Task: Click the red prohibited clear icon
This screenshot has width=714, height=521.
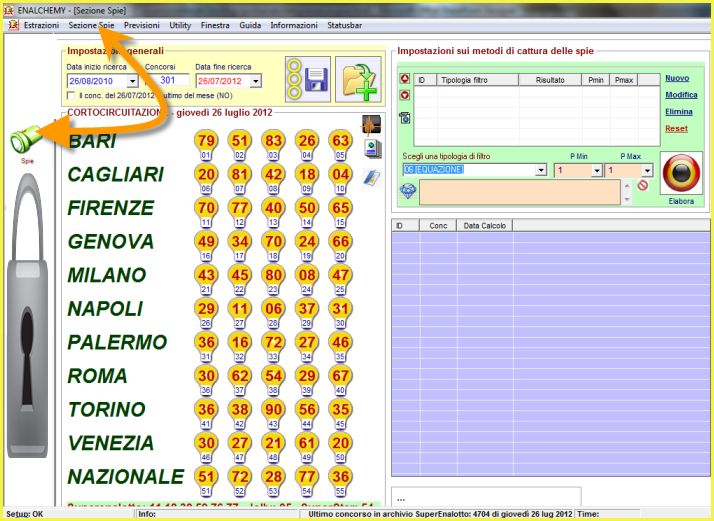Action: [x=643, y=185]
